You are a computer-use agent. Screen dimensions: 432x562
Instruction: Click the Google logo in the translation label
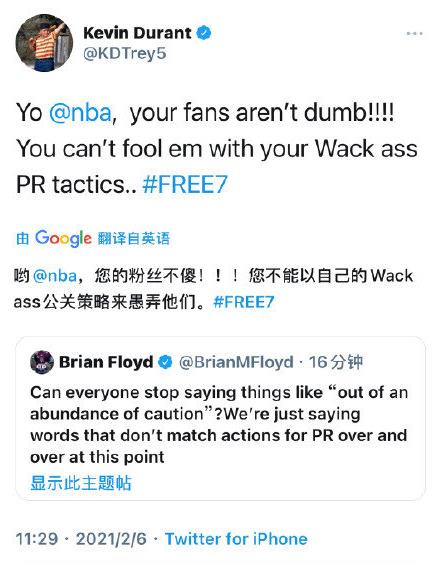[63, 238]
